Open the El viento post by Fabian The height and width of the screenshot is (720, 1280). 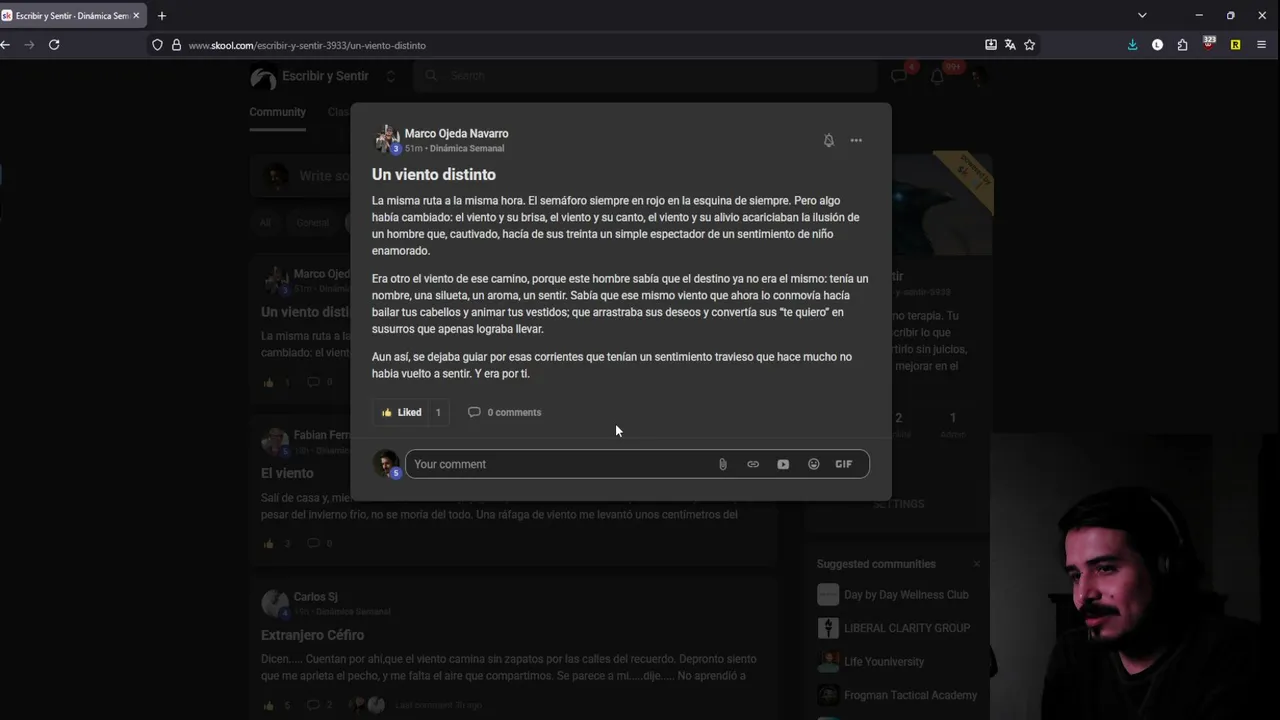287,473
